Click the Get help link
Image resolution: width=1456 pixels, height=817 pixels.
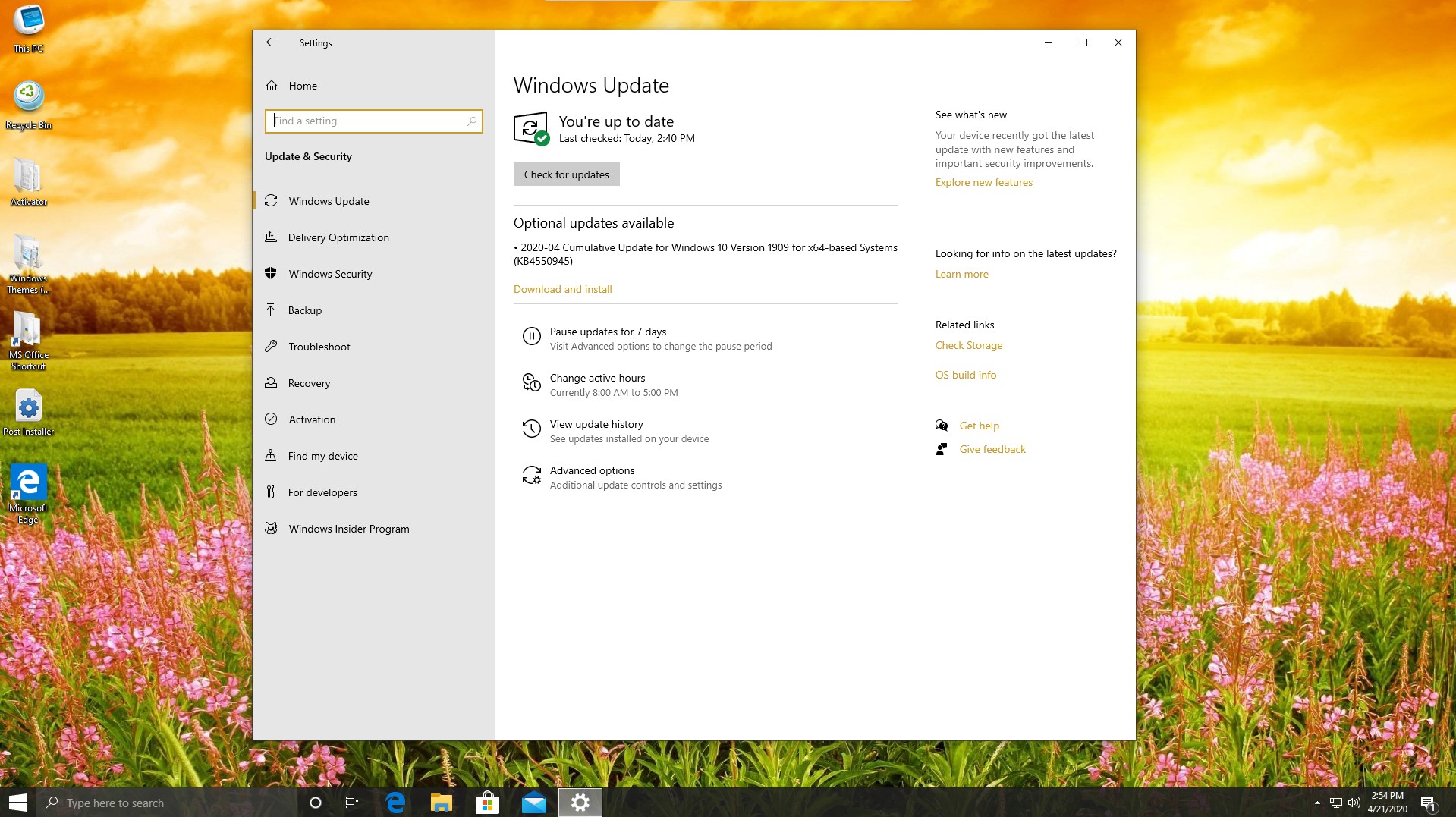click(979, 426)
